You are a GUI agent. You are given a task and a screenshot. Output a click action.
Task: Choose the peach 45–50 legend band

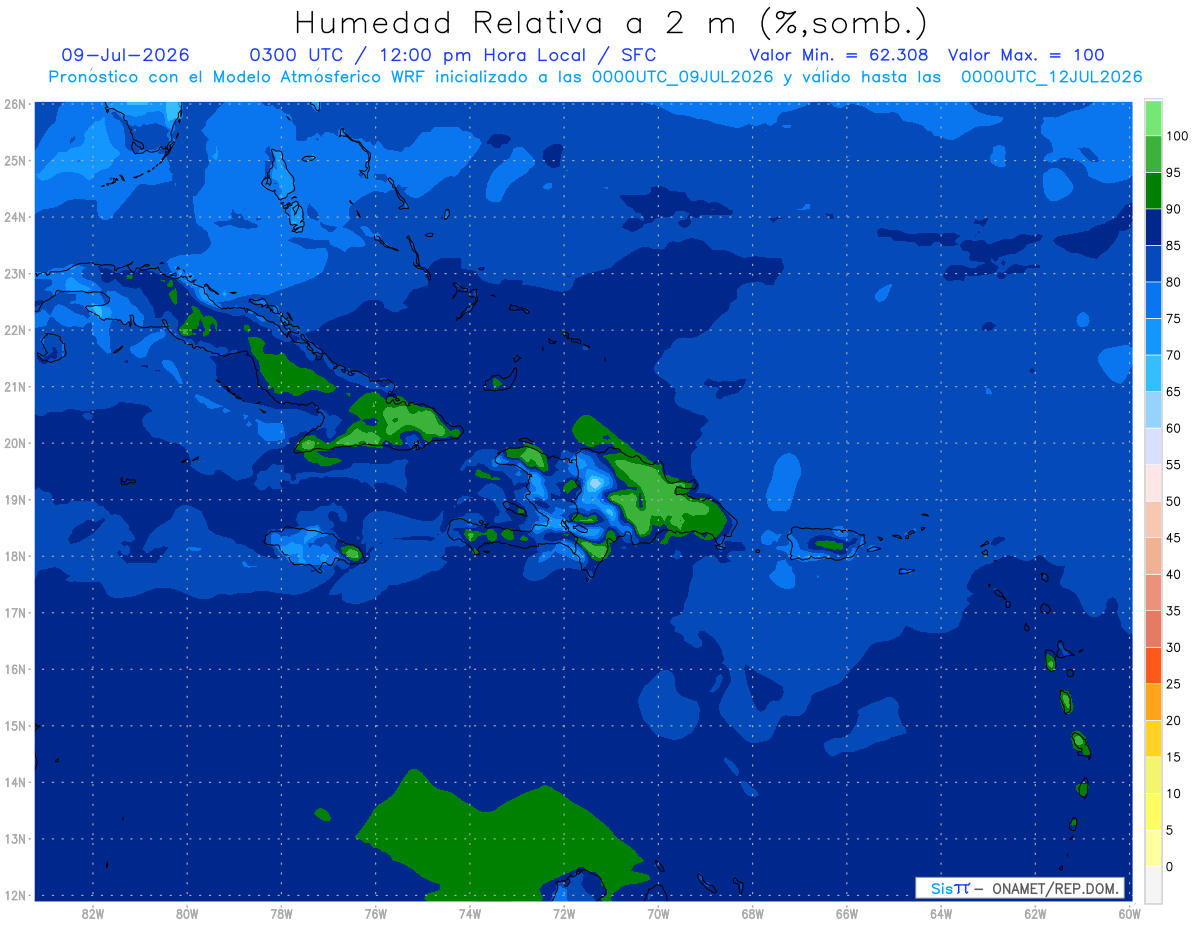pyautogui.click(x=1153, y=519)
